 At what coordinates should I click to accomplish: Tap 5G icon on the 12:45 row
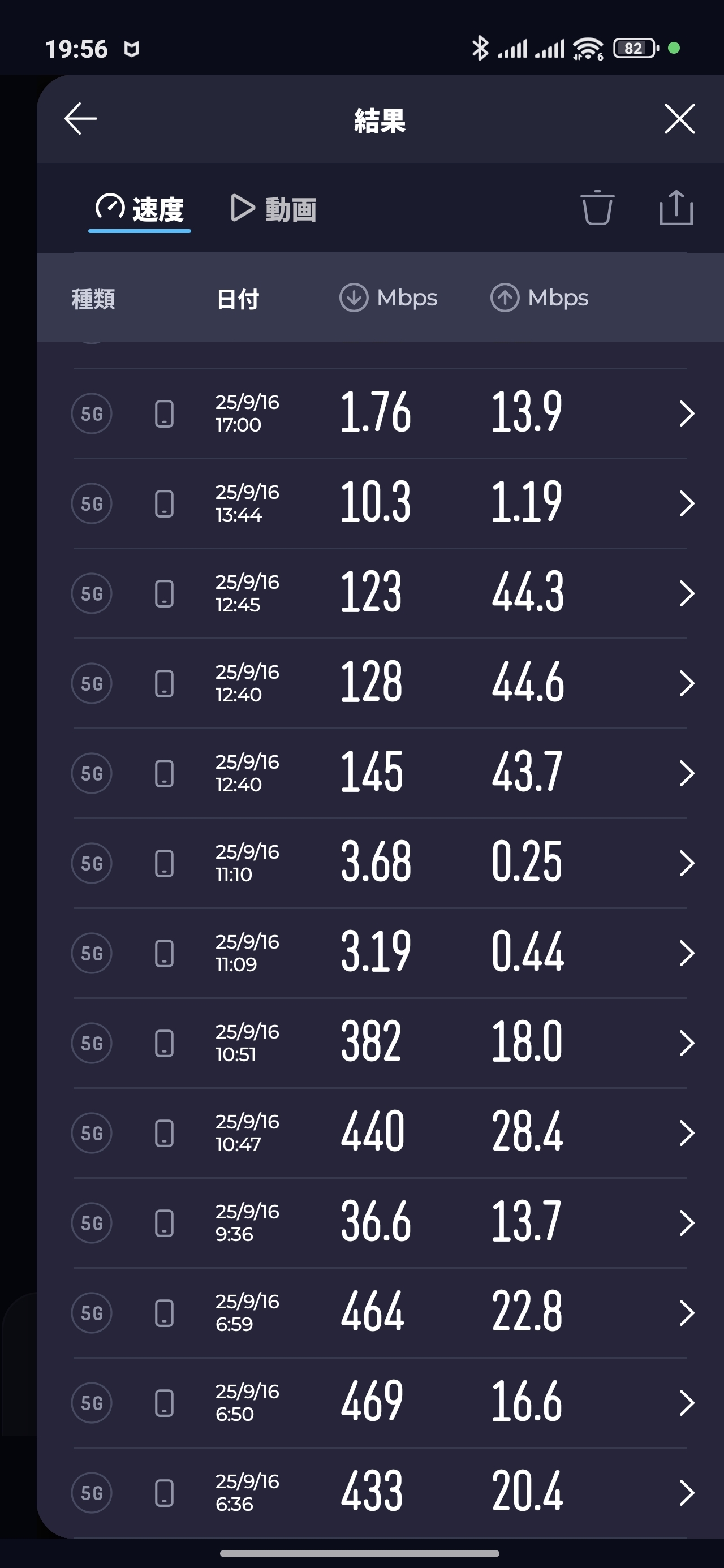pyautogui.click(x=92, y=593)
